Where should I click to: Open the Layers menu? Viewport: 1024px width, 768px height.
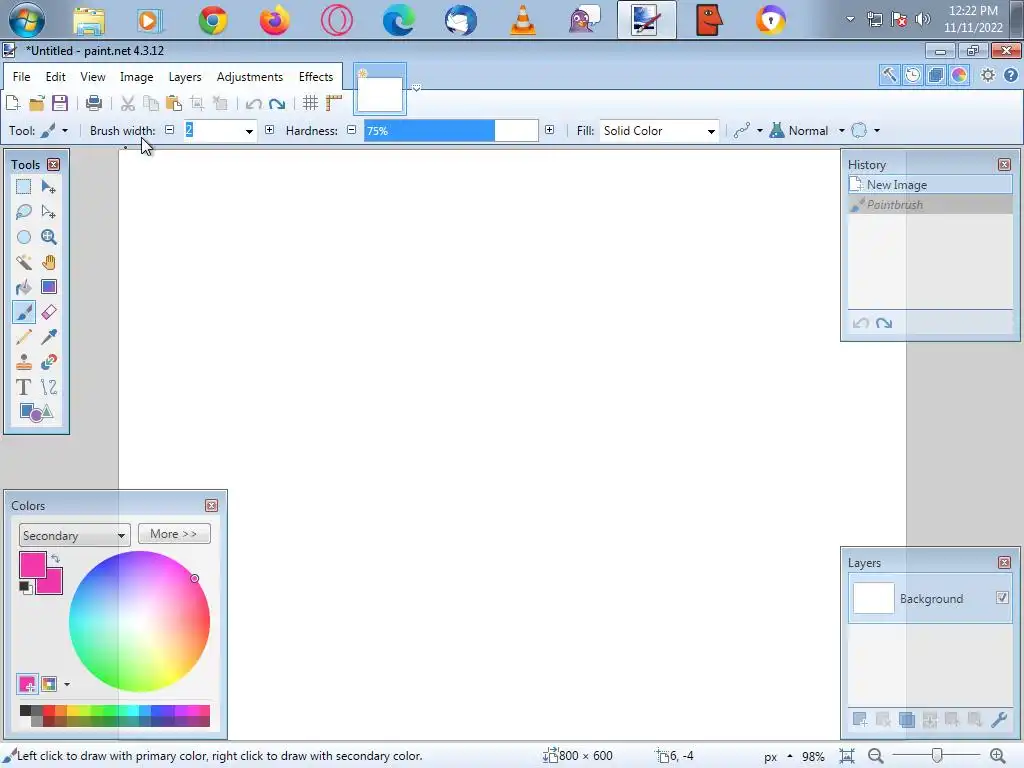[185, 76]
